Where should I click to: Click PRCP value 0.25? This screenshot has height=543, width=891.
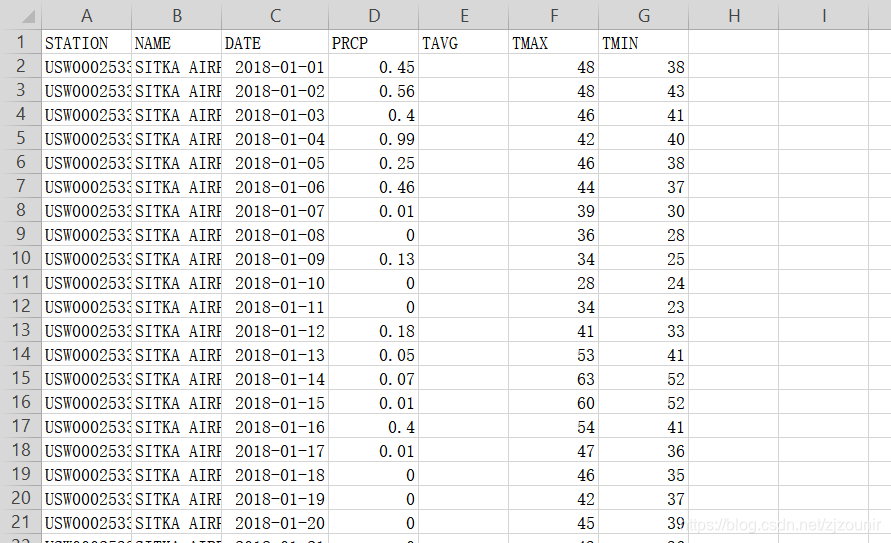click(x=373, y=163)
